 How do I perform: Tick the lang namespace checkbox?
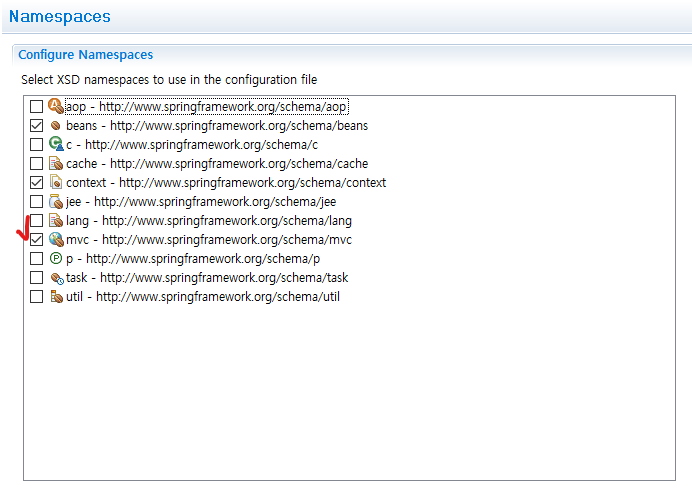[36, 221]
